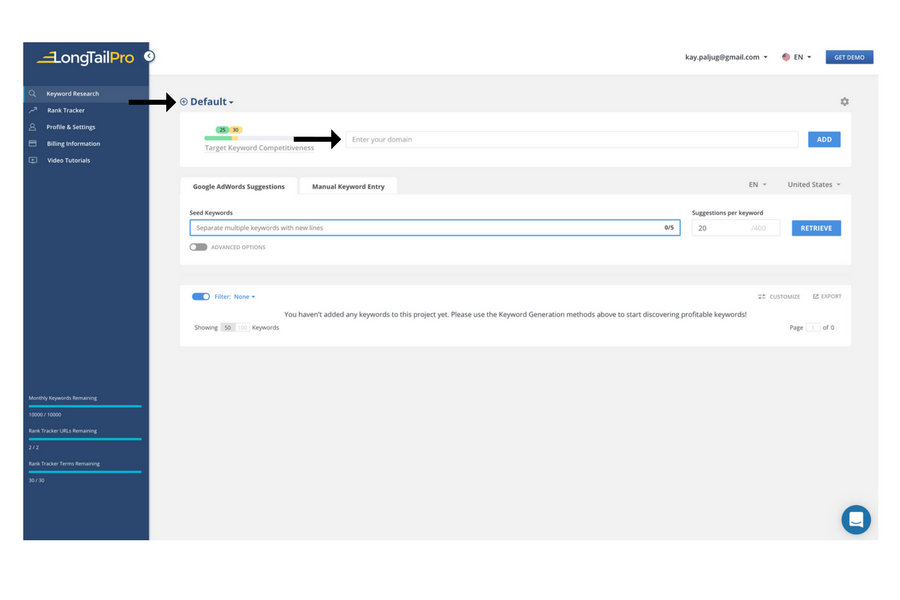Open the account email dropdown
Screen dimensions: 900x600
coord(726,57)
